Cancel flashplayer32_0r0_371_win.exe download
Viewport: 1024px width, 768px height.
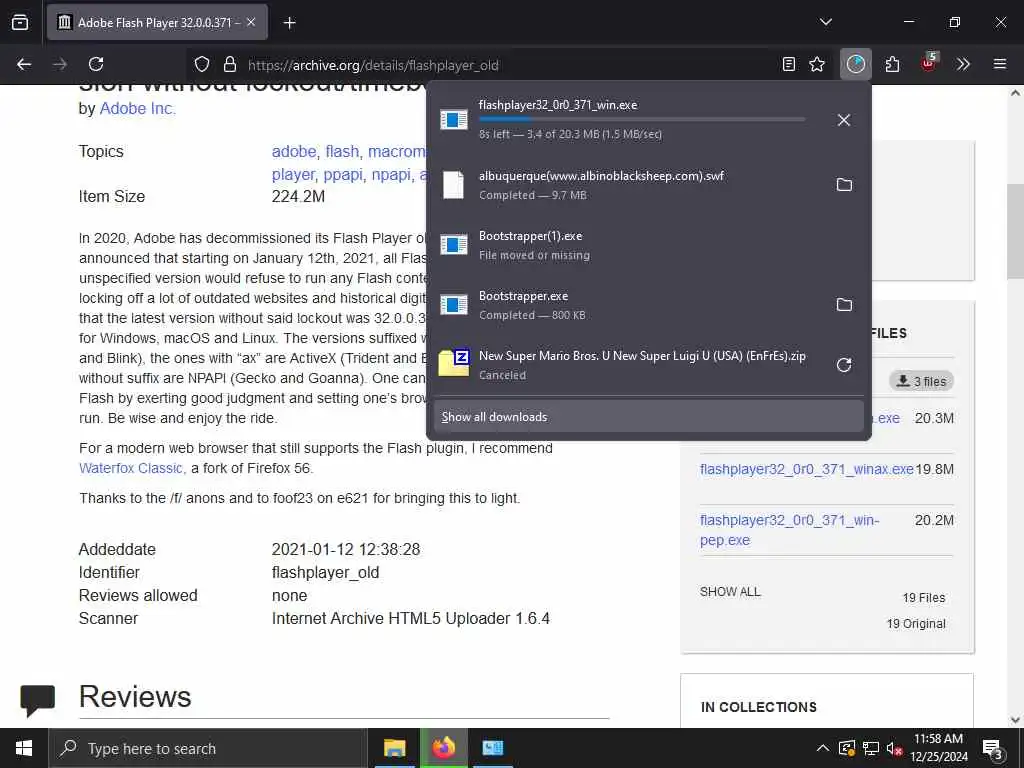click(x=844, y=120)
